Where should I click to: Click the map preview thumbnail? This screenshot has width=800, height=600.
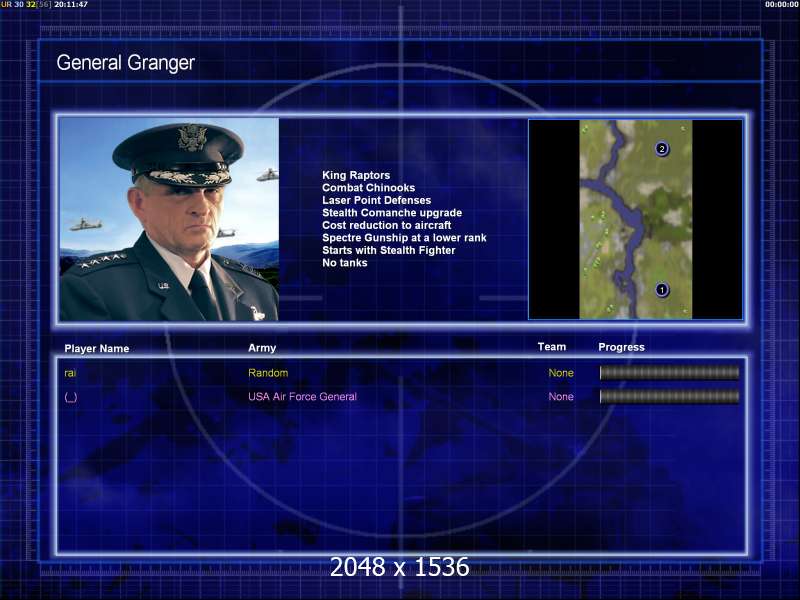click(635, 220)
